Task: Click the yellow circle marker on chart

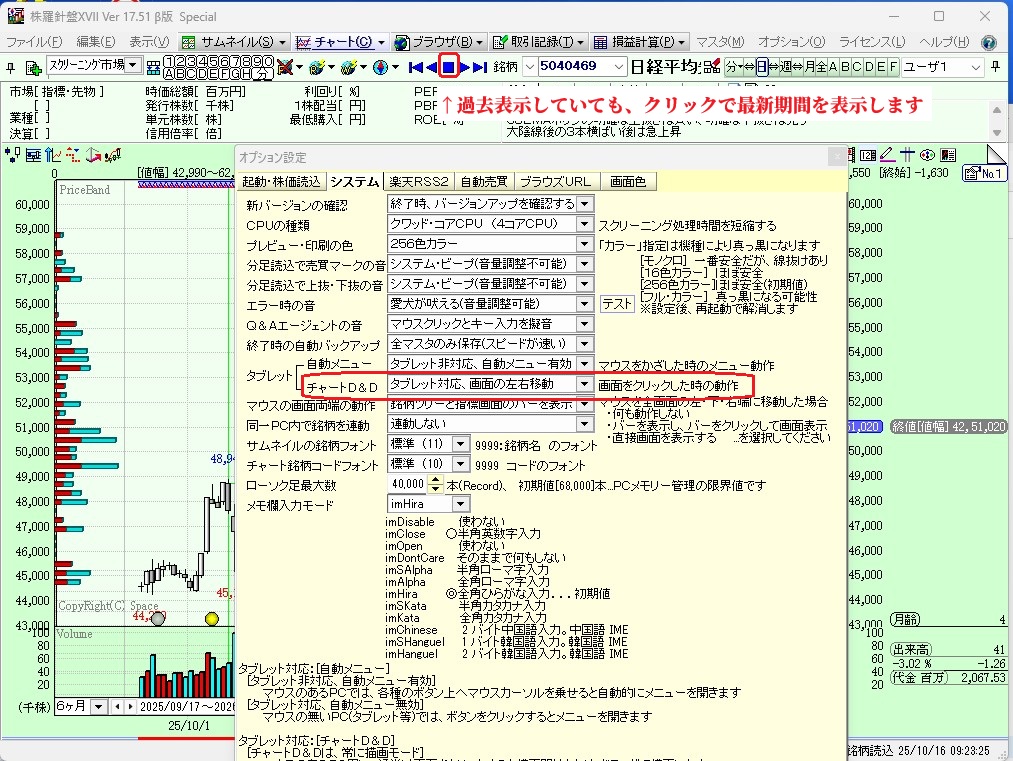Action: [x=211, y=619]
